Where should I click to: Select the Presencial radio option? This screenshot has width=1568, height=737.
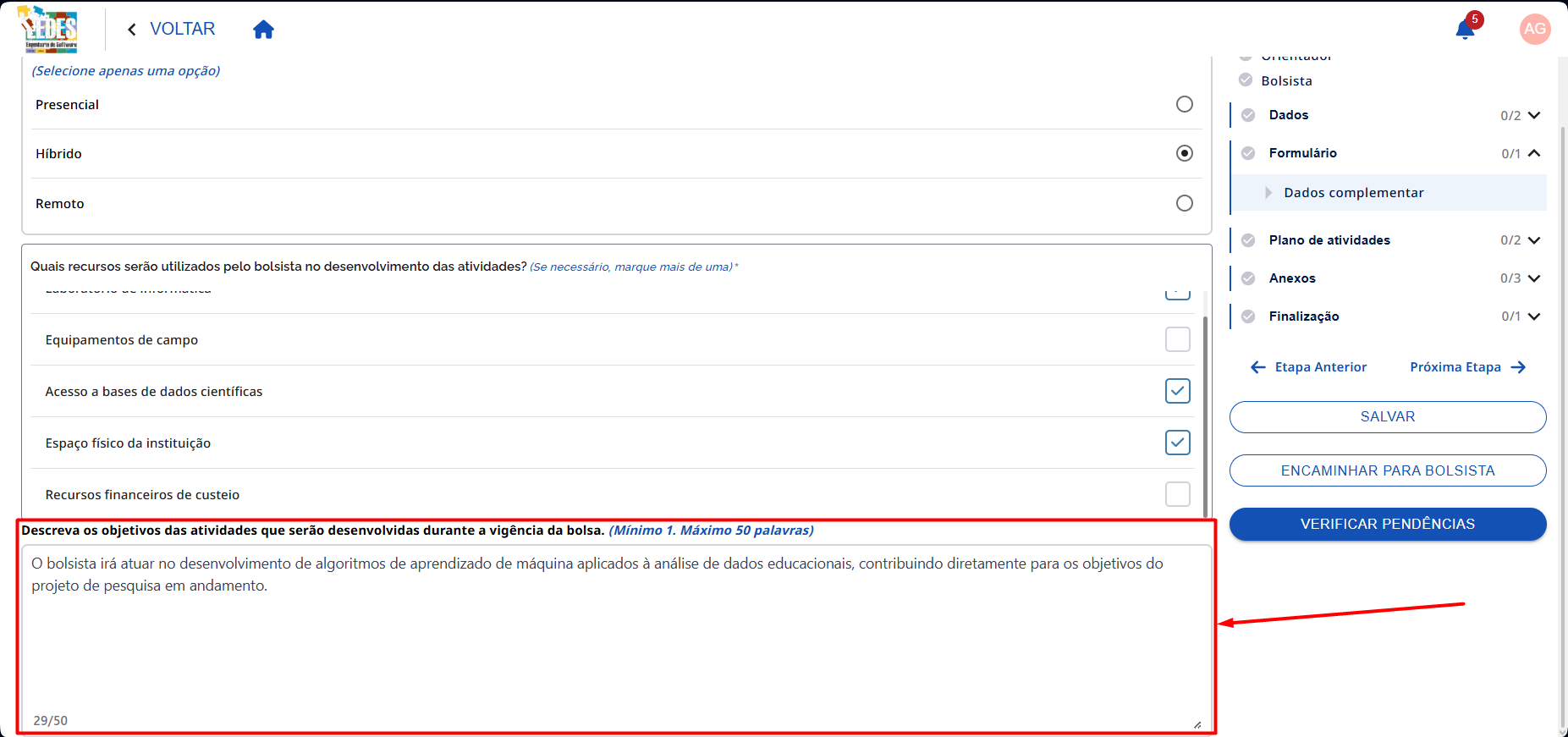[1185, 104]
